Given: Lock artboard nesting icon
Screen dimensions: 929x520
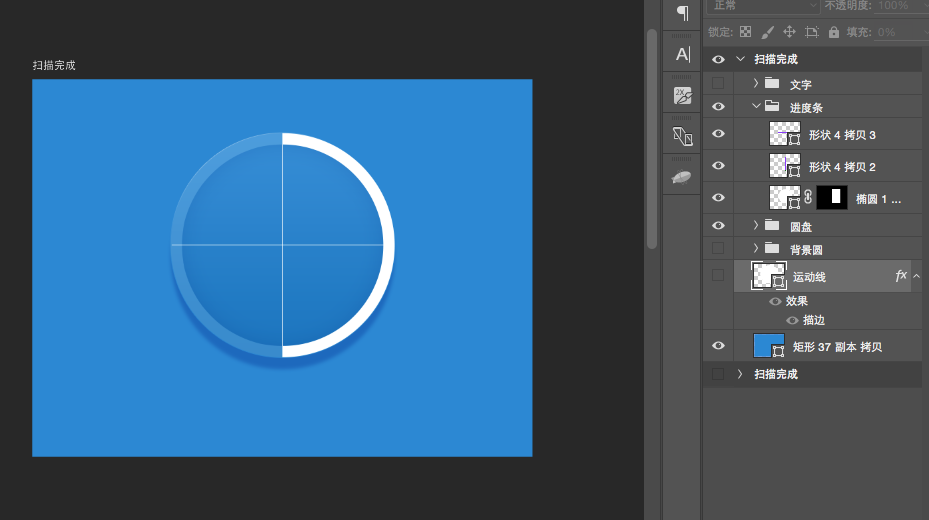Looking at the screenshot, I should point(812,32).
